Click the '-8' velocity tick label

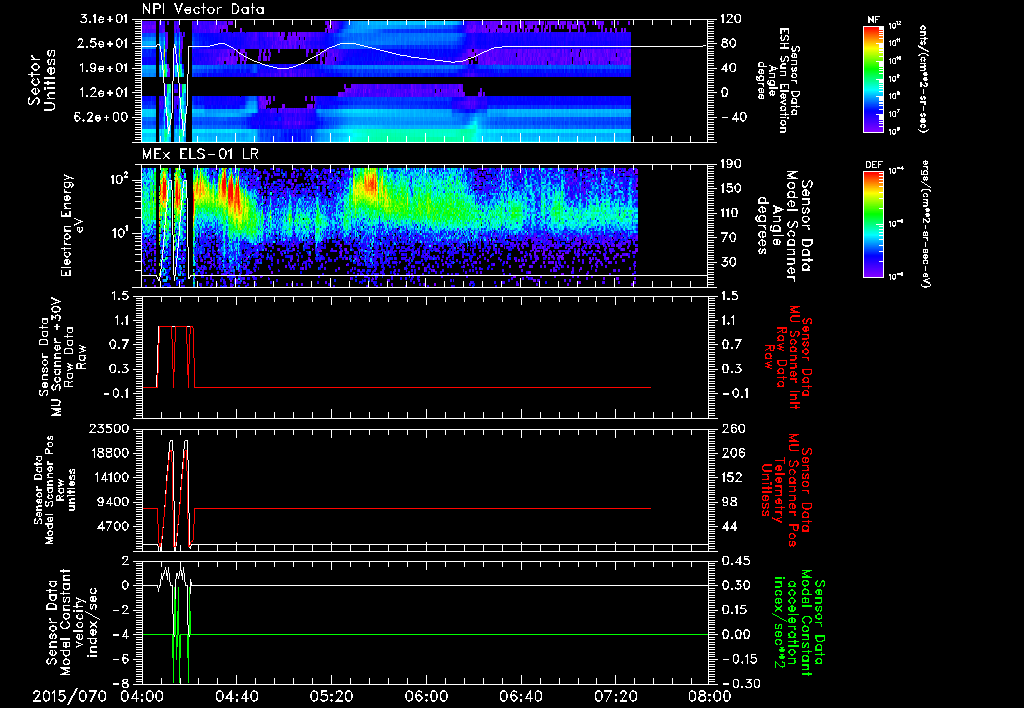tap(121, 683)
